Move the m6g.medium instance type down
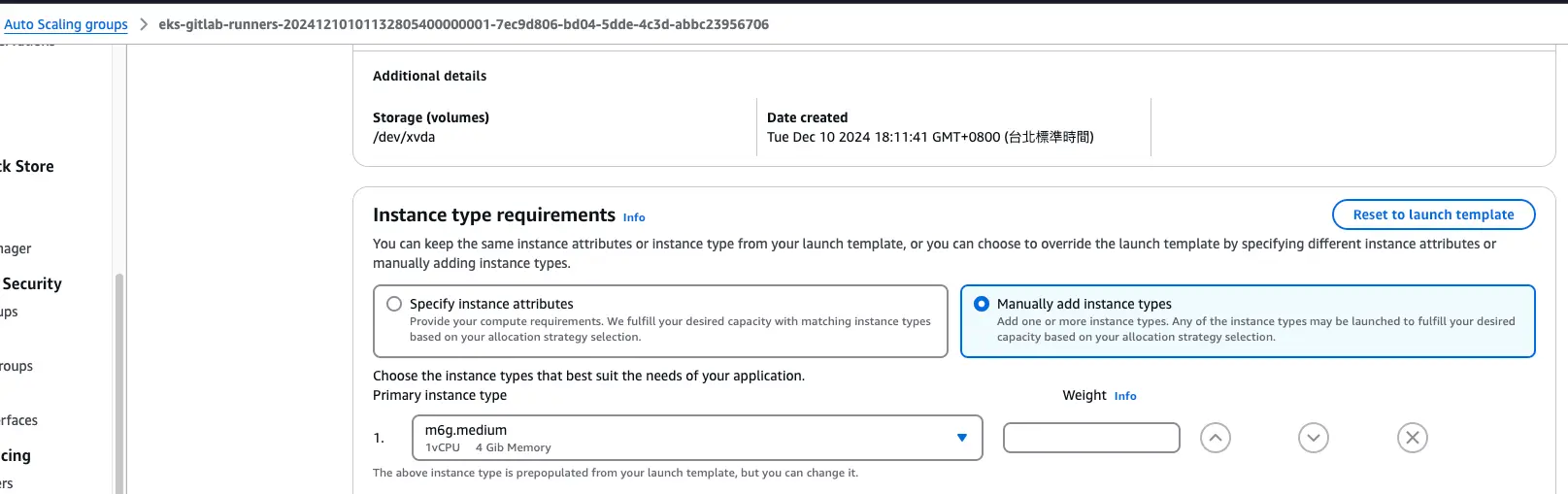The height and width of the screenshot is (494, 1568). (1313, 438)
